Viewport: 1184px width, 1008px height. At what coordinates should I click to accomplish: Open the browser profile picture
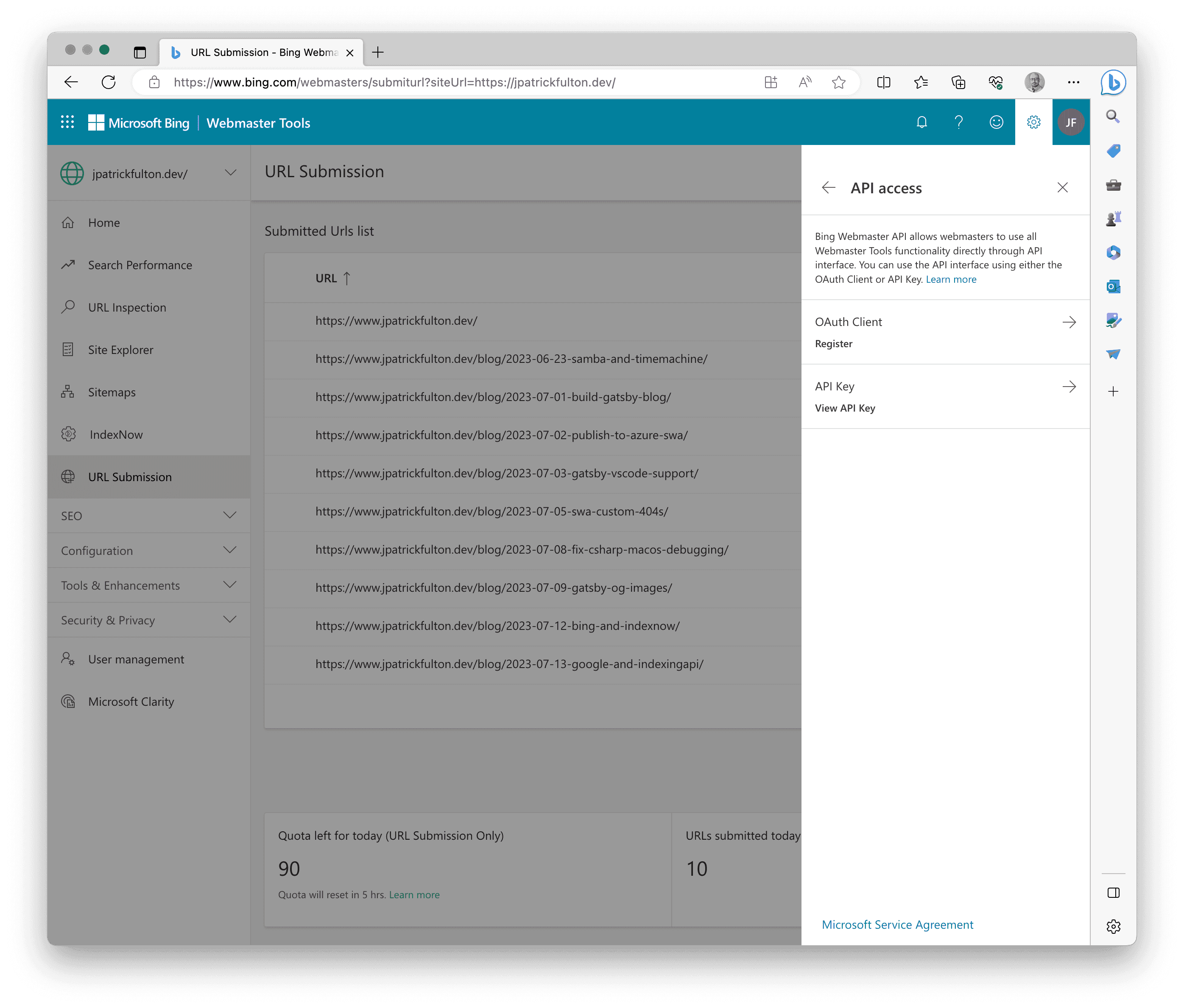[1034, 82]
